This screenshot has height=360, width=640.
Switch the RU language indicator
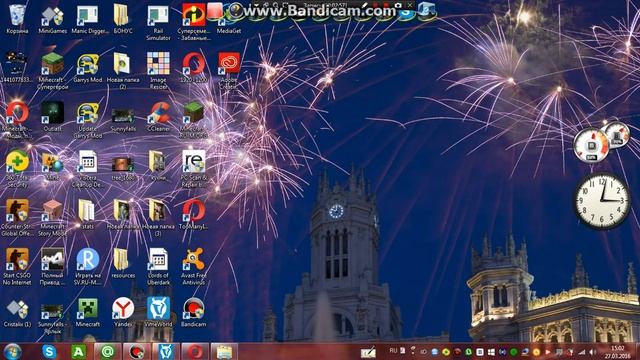(393, 351)
